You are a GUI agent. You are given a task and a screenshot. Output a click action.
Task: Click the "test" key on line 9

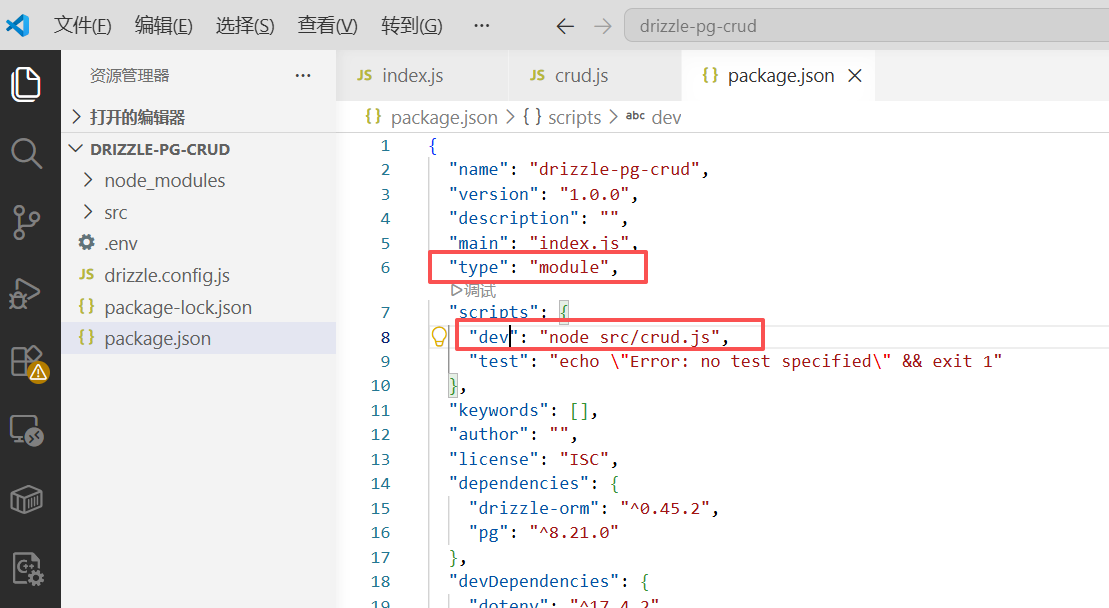click(499, 361)
